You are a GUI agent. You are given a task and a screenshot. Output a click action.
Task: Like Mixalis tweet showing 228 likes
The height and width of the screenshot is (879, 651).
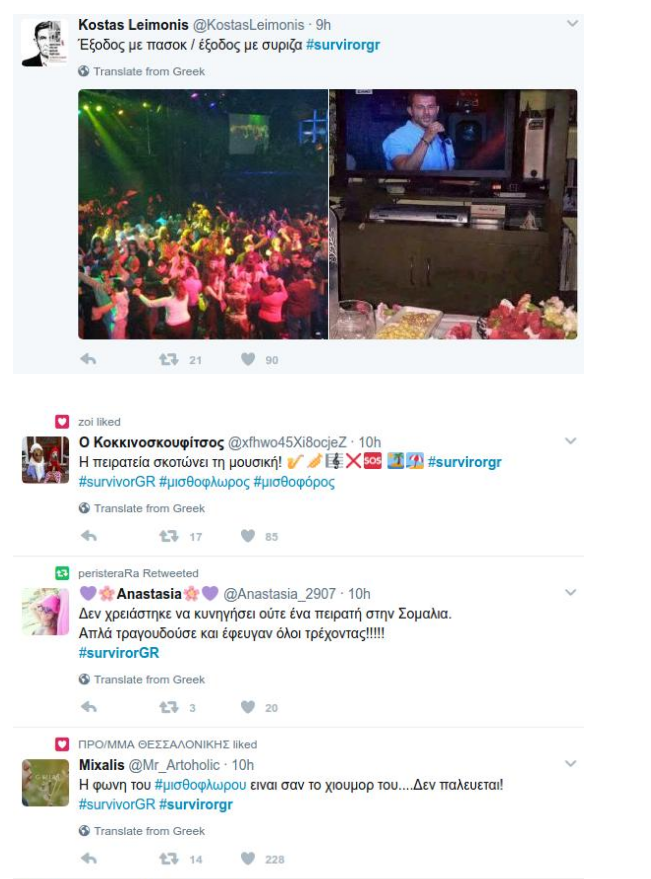(x=248, y=858)
